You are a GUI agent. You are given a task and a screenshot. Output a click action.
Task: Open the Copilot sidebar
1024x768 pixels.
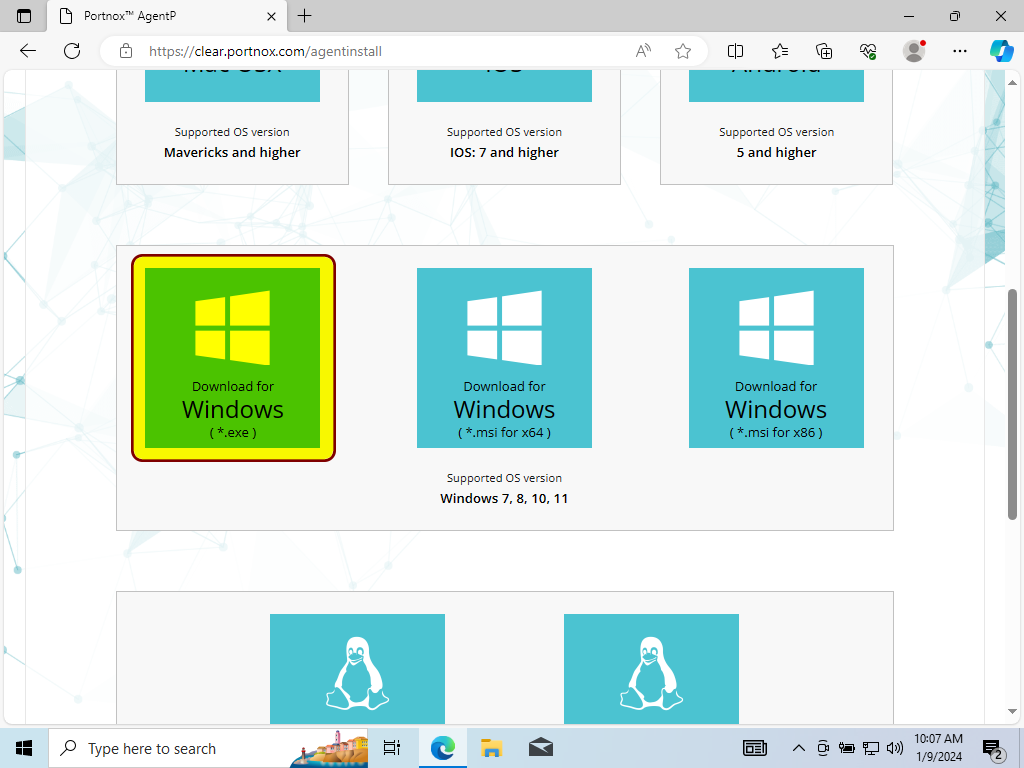click(1001, 51)
